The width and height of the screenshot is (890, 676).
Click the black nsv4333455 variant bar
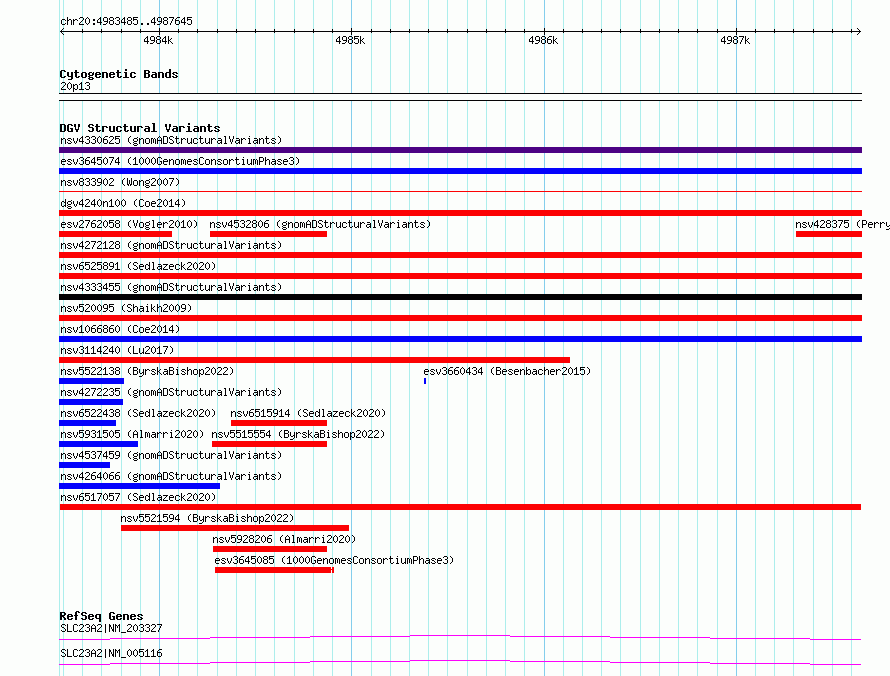click(460, 297)
